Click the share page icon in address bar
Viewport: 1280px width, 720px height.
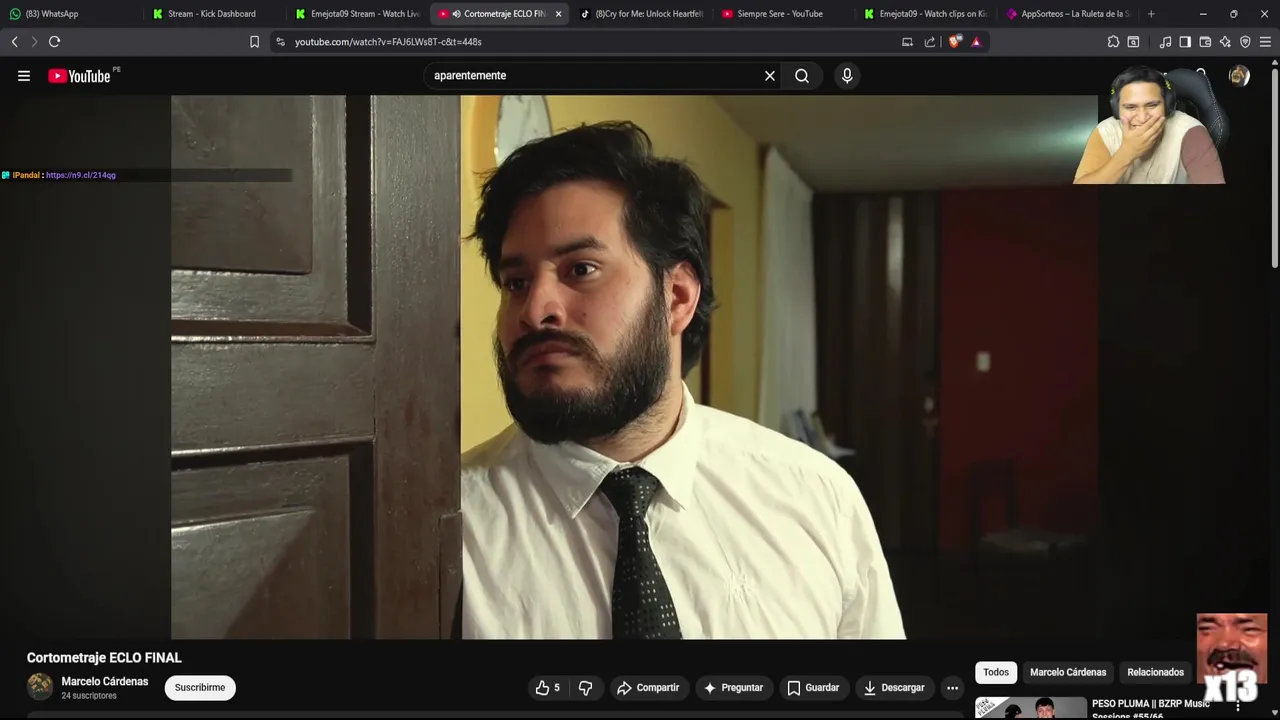[x=930, y=42]
